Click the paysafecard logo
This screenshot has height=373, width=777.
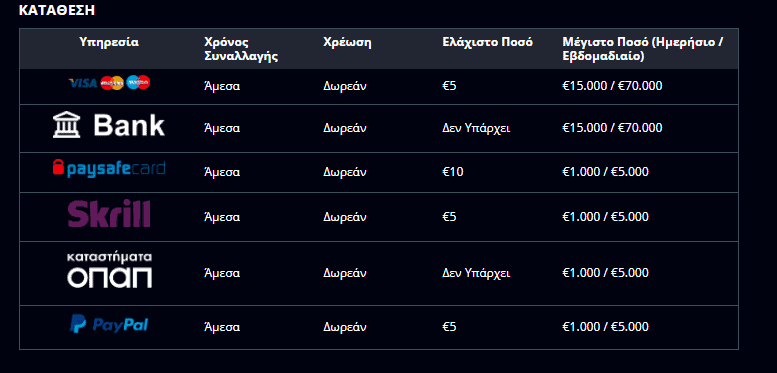click(x=109, y=168)
